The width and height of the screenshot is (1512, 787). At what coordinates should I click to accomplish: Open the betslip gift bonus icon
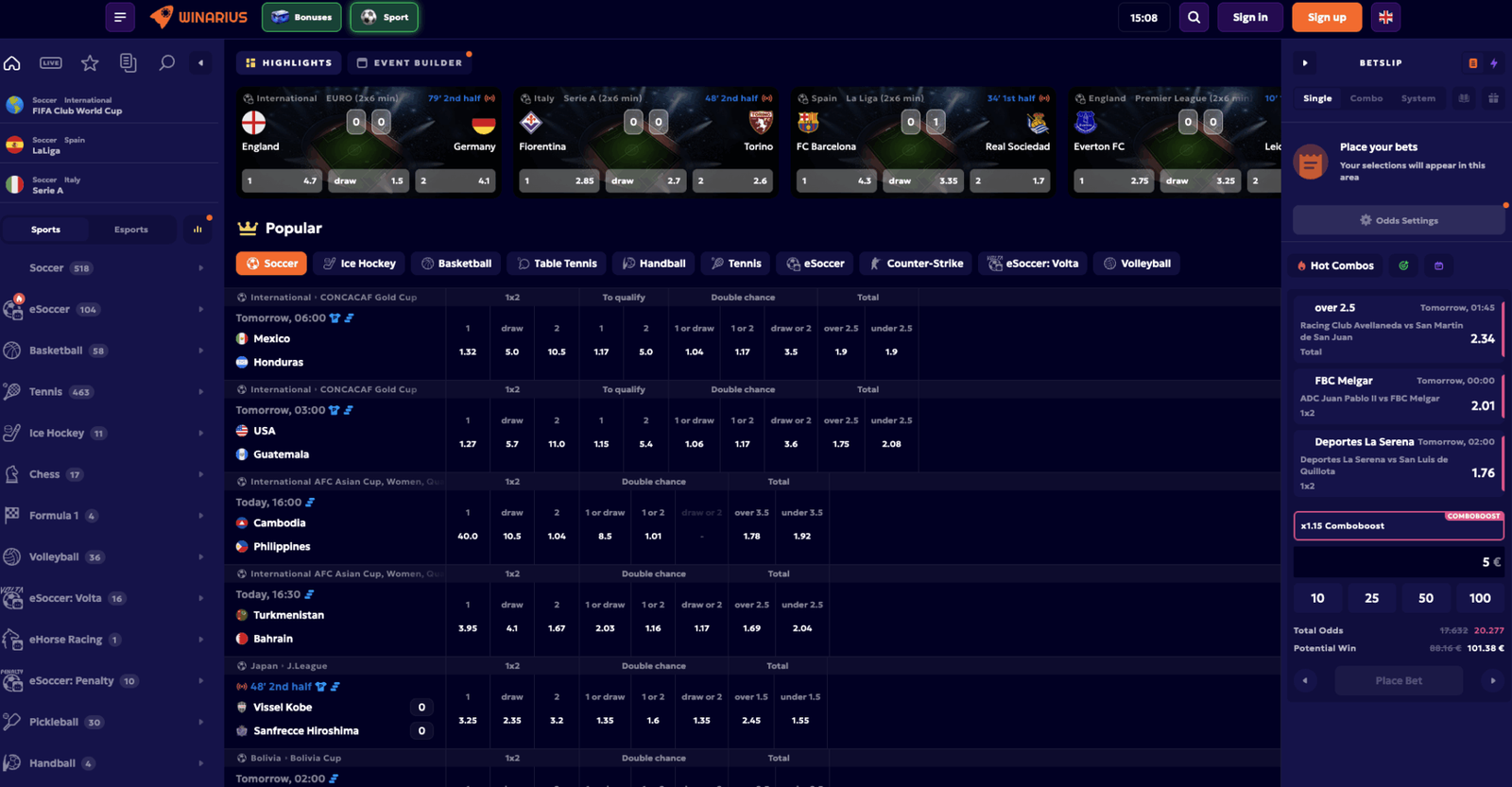(x=1493, y=98)
